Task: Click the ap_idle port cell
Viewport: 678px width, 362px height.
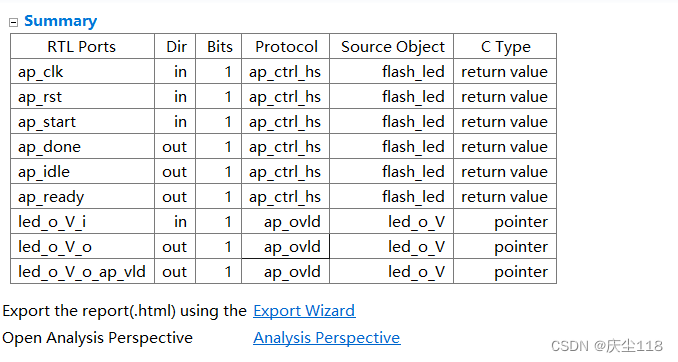Action: pos(82,172)
